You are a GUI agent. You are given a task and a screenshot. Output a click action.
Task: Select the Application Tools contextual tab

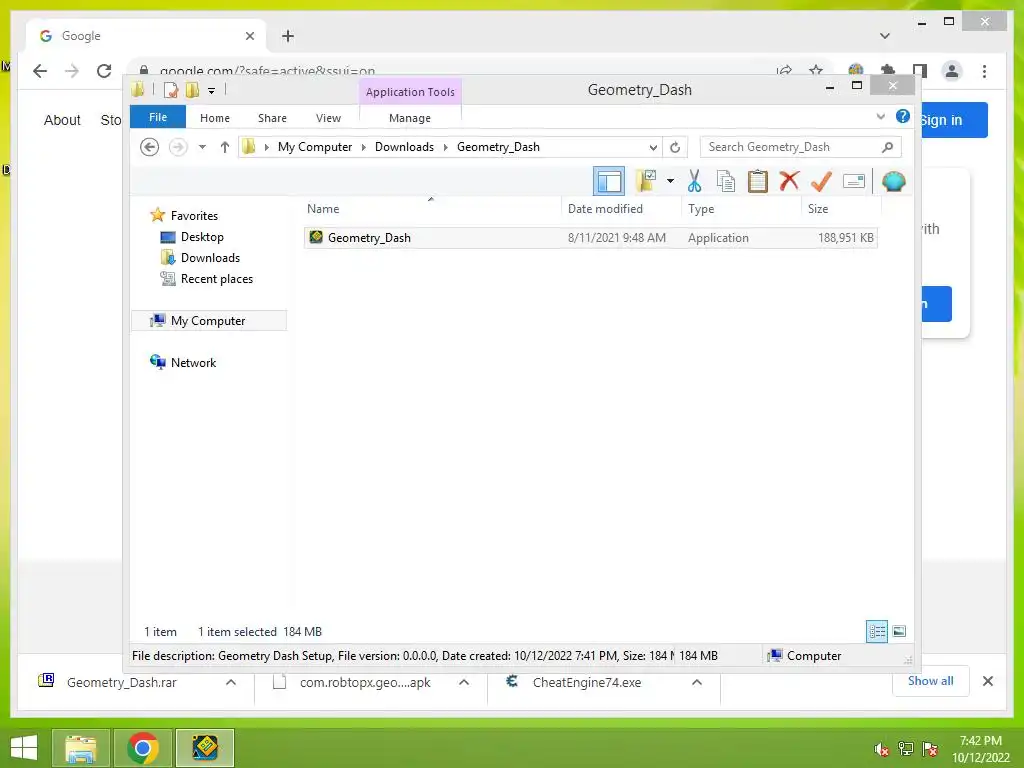(x=410, y=92)
